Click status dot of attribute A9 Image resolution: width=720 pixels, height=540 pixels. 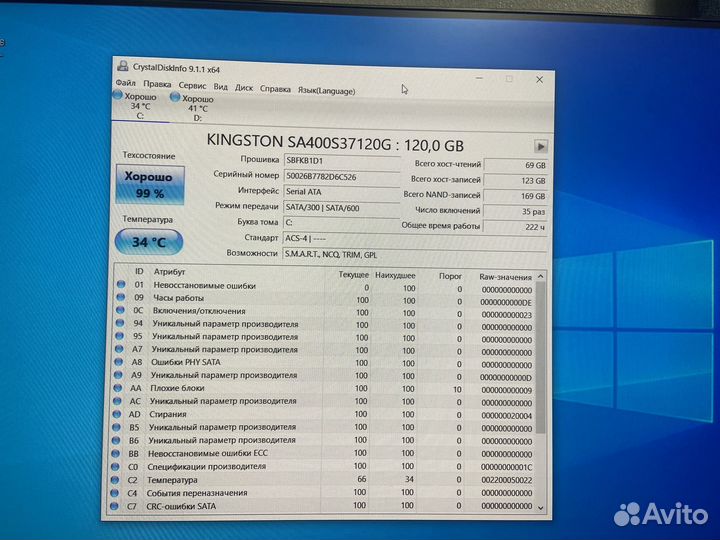(x=118, y=375)
